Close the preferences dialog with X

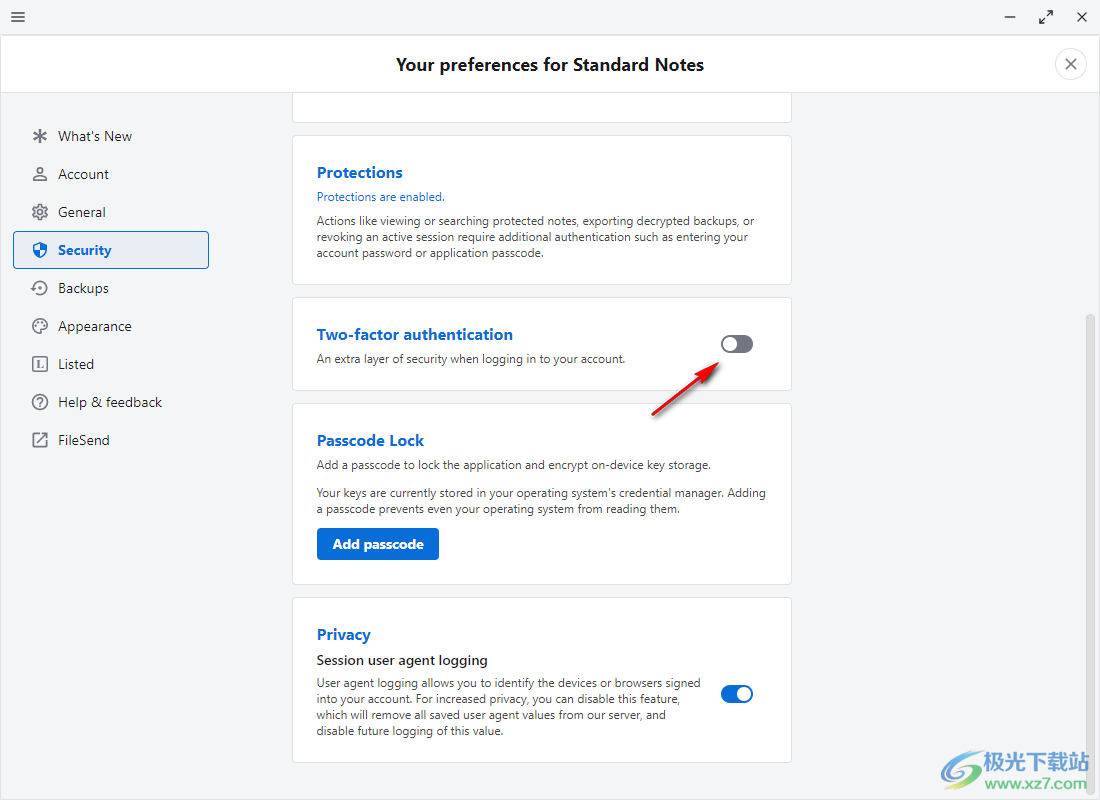pos(1071,65)
